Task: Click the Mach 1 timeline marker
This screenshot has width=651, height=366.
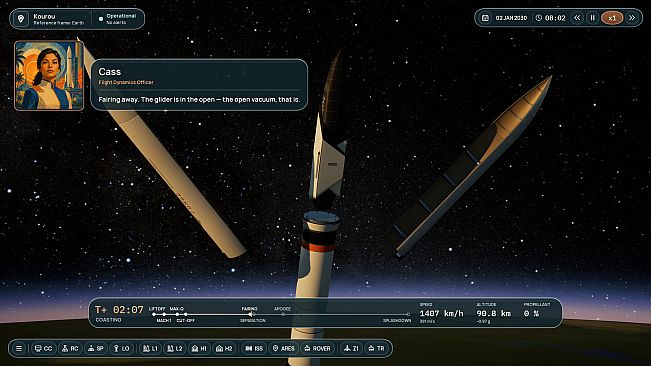Action: click(164, 315)
